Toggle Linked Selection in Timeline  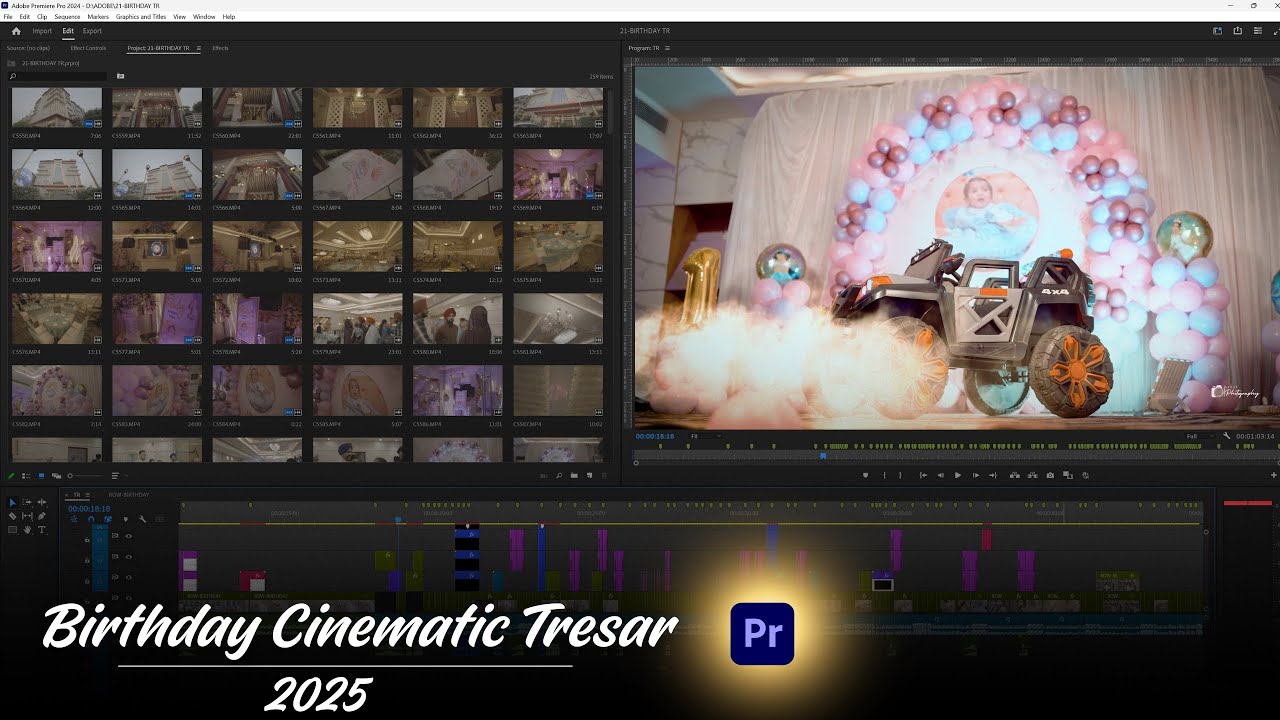point(108,519)
